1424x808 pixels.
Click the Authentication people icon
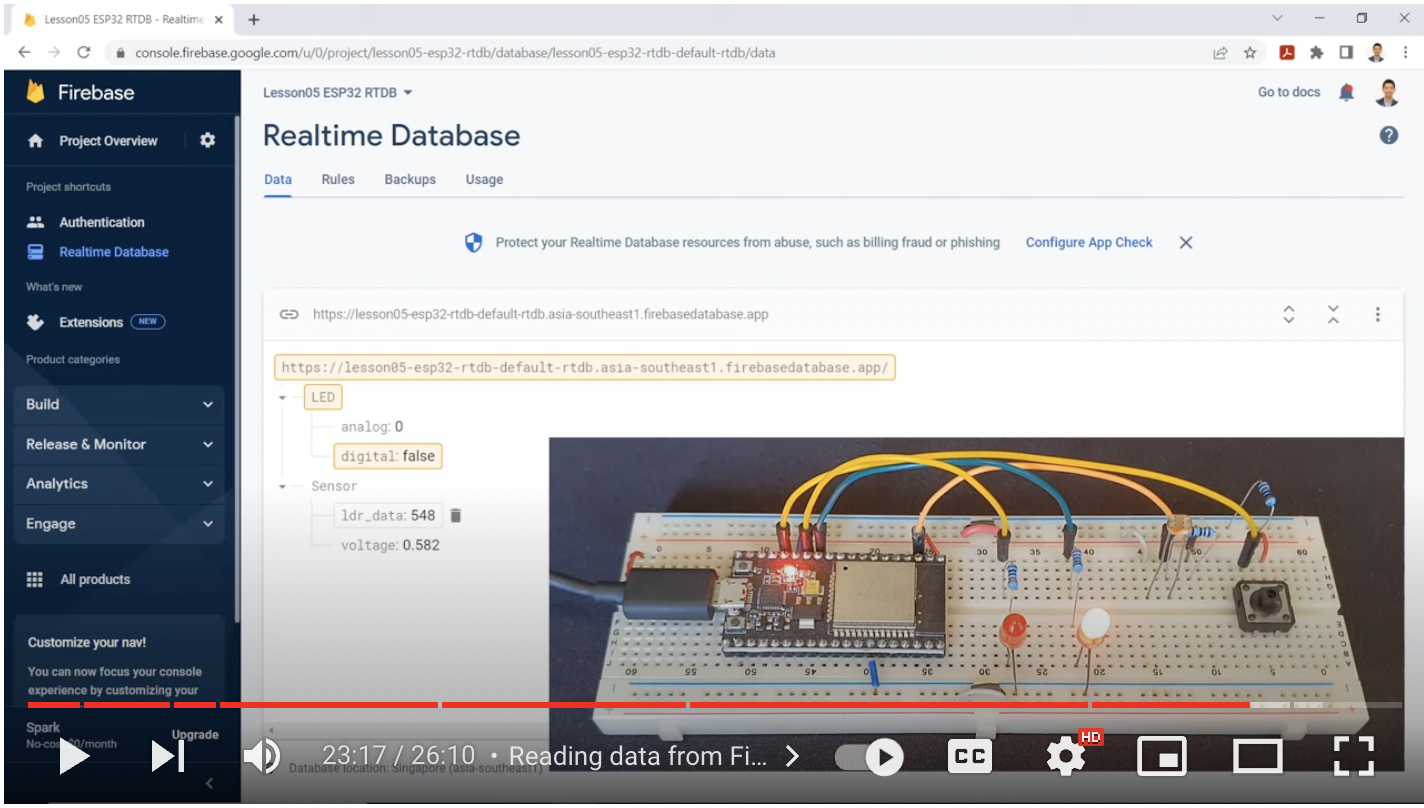[36, 222]
